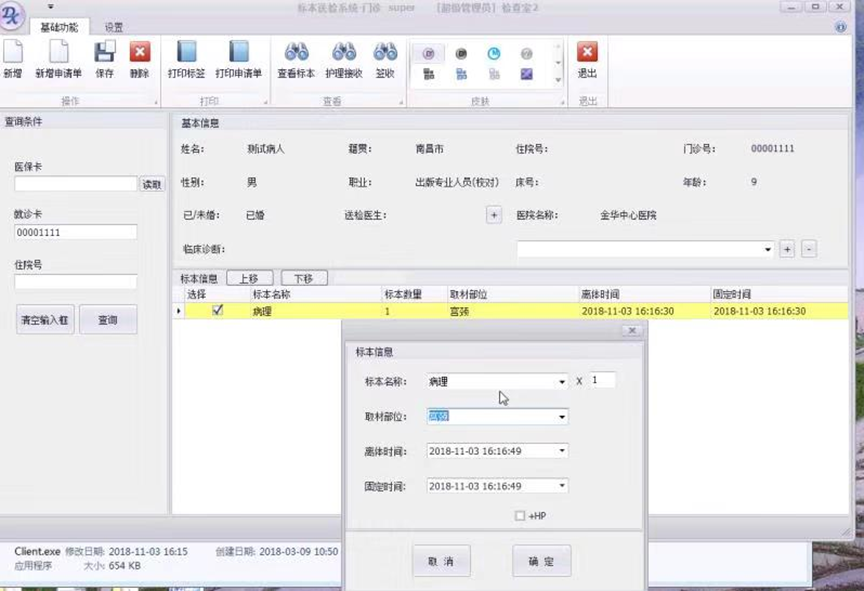Click the 上移 move up button
Image resolution: width=864 pixels, height=591 pixels.
250,278
